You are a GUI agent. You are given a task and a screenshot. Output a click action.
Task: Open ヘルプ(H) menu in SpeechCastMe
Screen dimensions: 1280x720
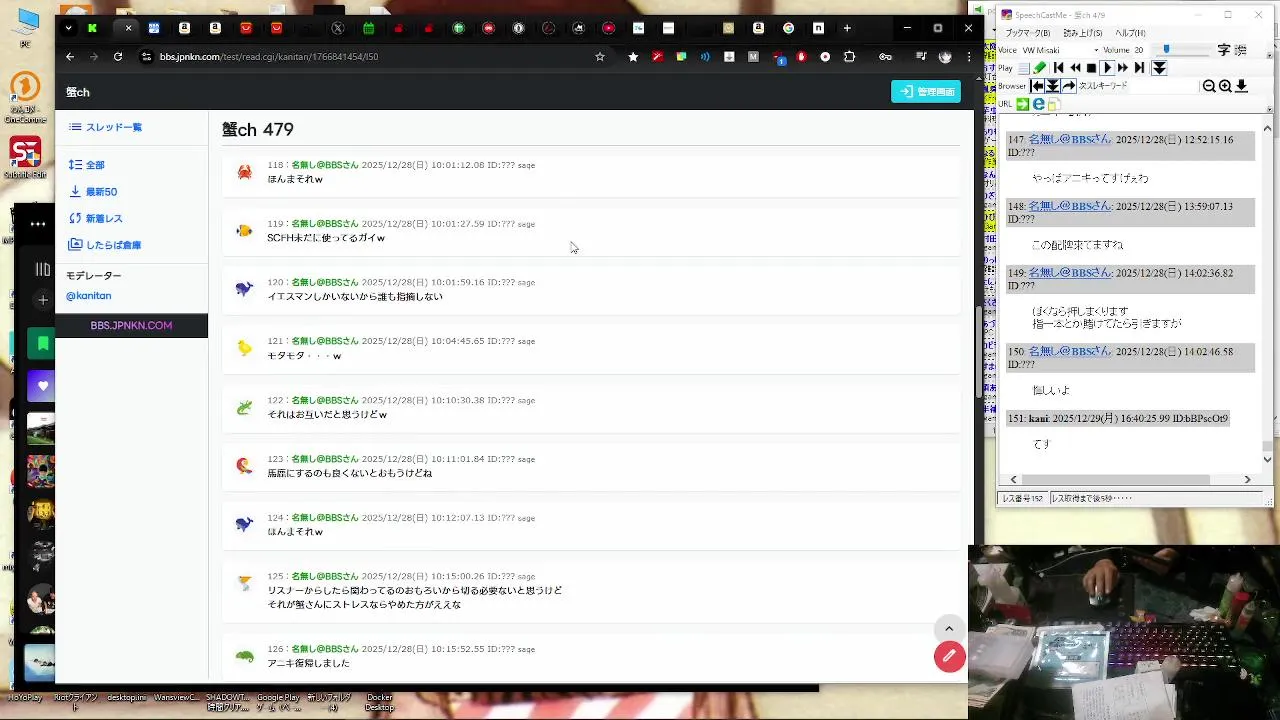(1131, 33)
